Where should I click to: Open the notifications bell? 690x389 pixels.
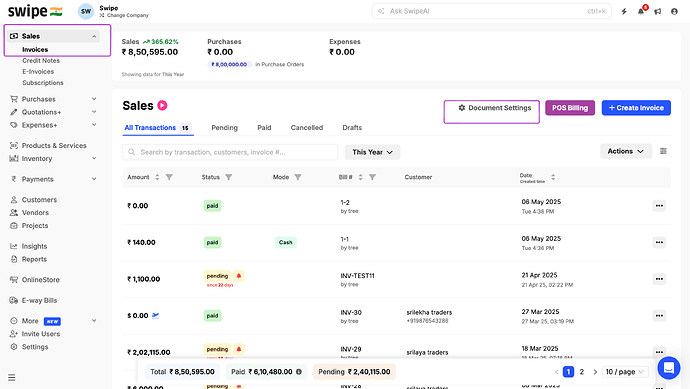click(x=641, y=11)
